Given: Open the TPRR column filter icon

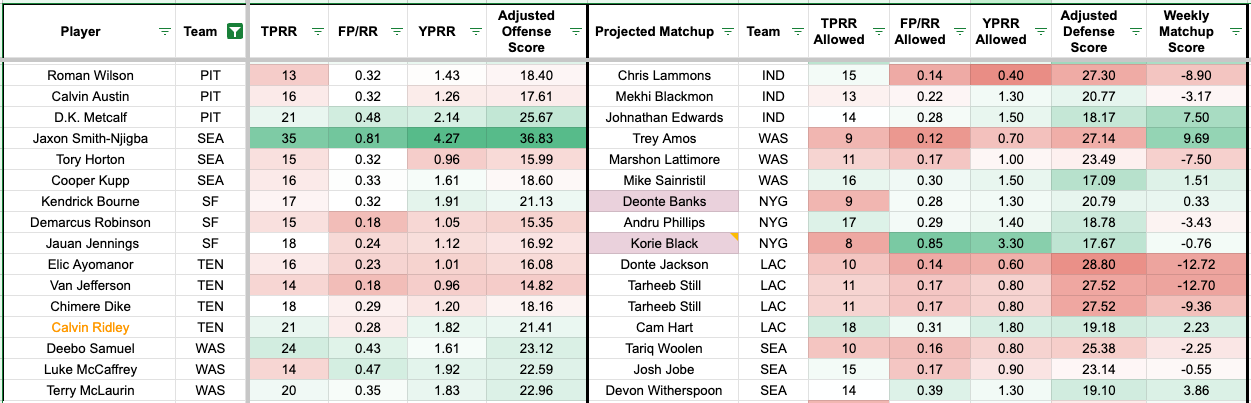Looking at the screenshot, I should click(317, 32).
